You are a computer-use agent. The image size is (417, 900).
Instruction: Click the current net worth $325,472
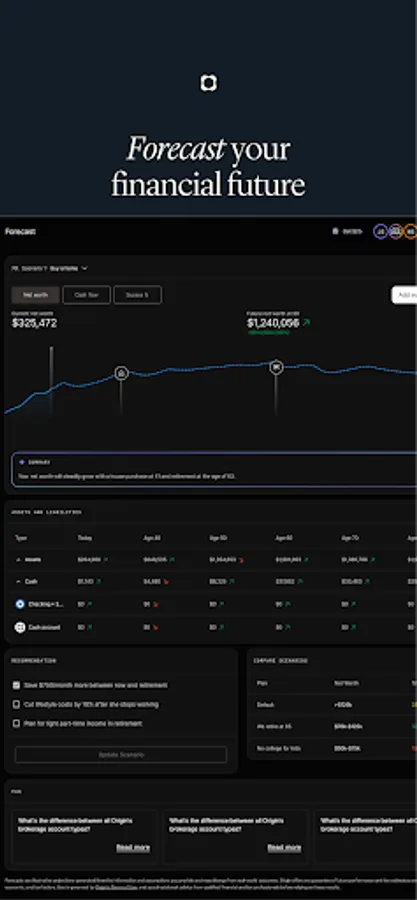click(x=34, y=323)
